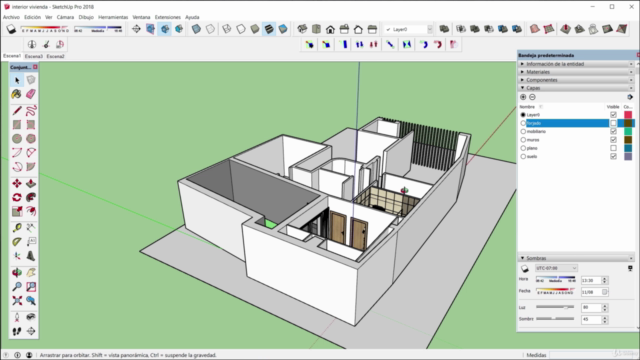640x360 pixels.
Task: Click the Sombra dark slider
Action: 555,319
